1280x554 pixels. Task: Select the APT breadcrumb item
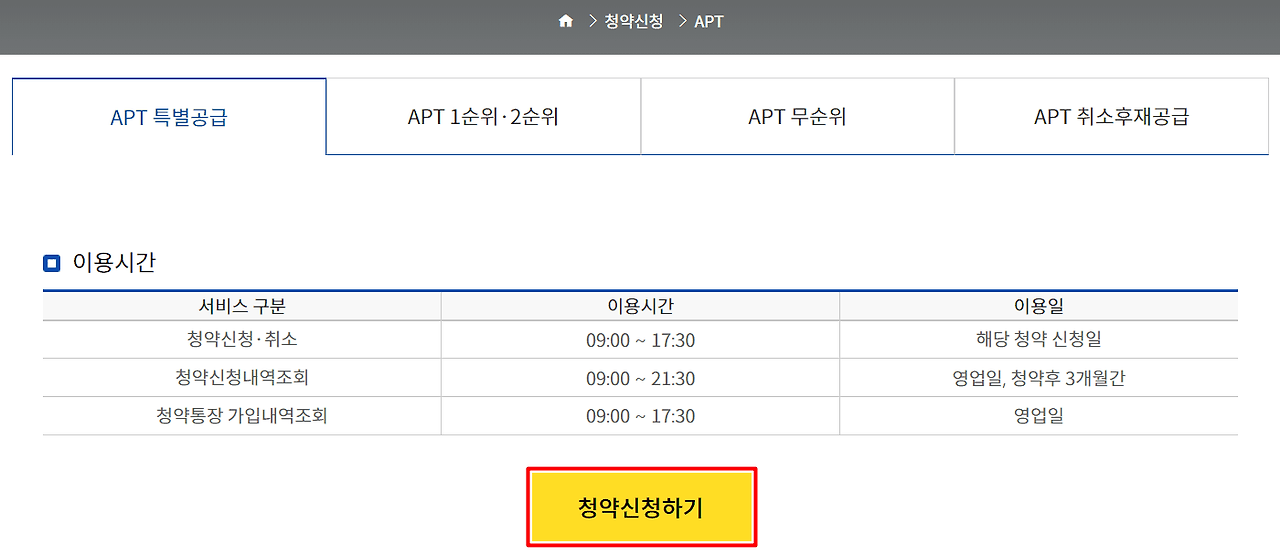pyautogui.click(x=709, y=21)
